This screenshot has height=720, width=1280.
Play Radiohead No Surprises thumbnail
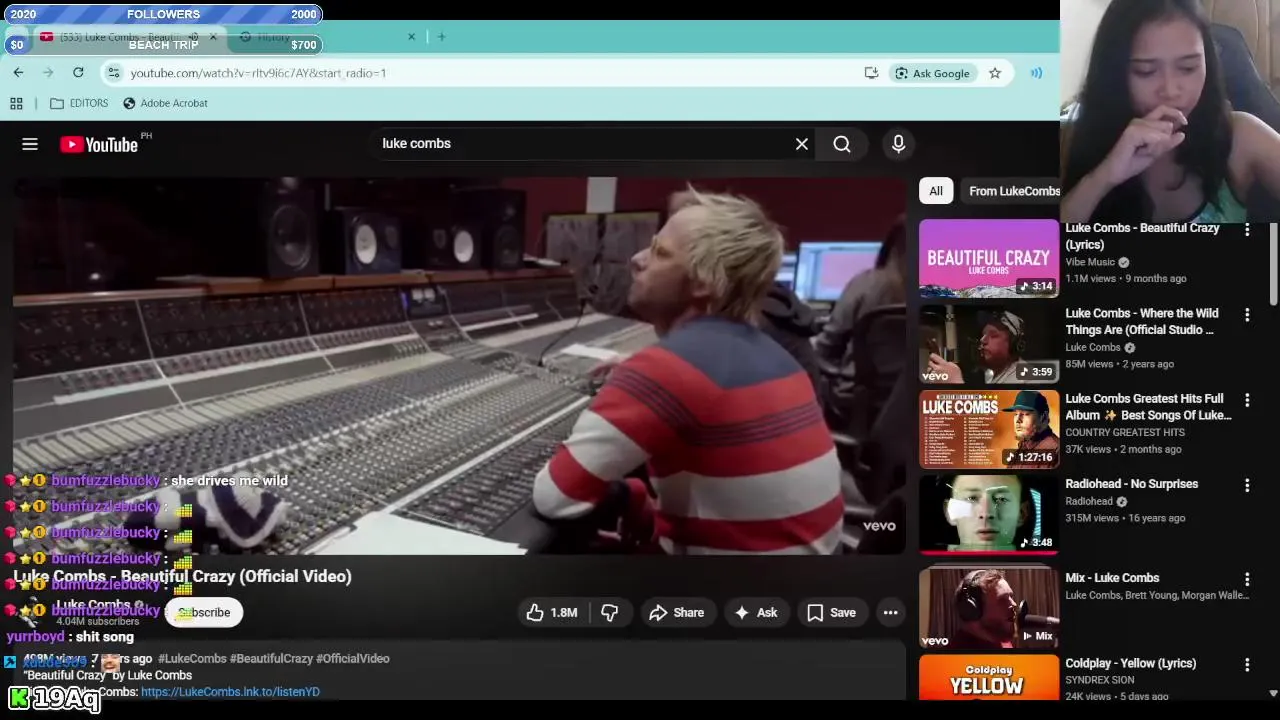[989, 514]
